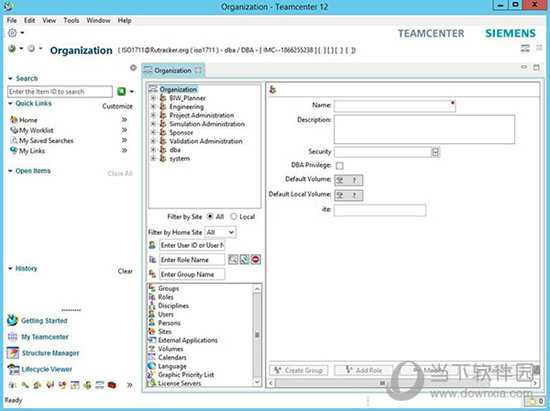550x411 pixels.
Task: Launch My Teamcenter application icon
Action: click(12, 337)
